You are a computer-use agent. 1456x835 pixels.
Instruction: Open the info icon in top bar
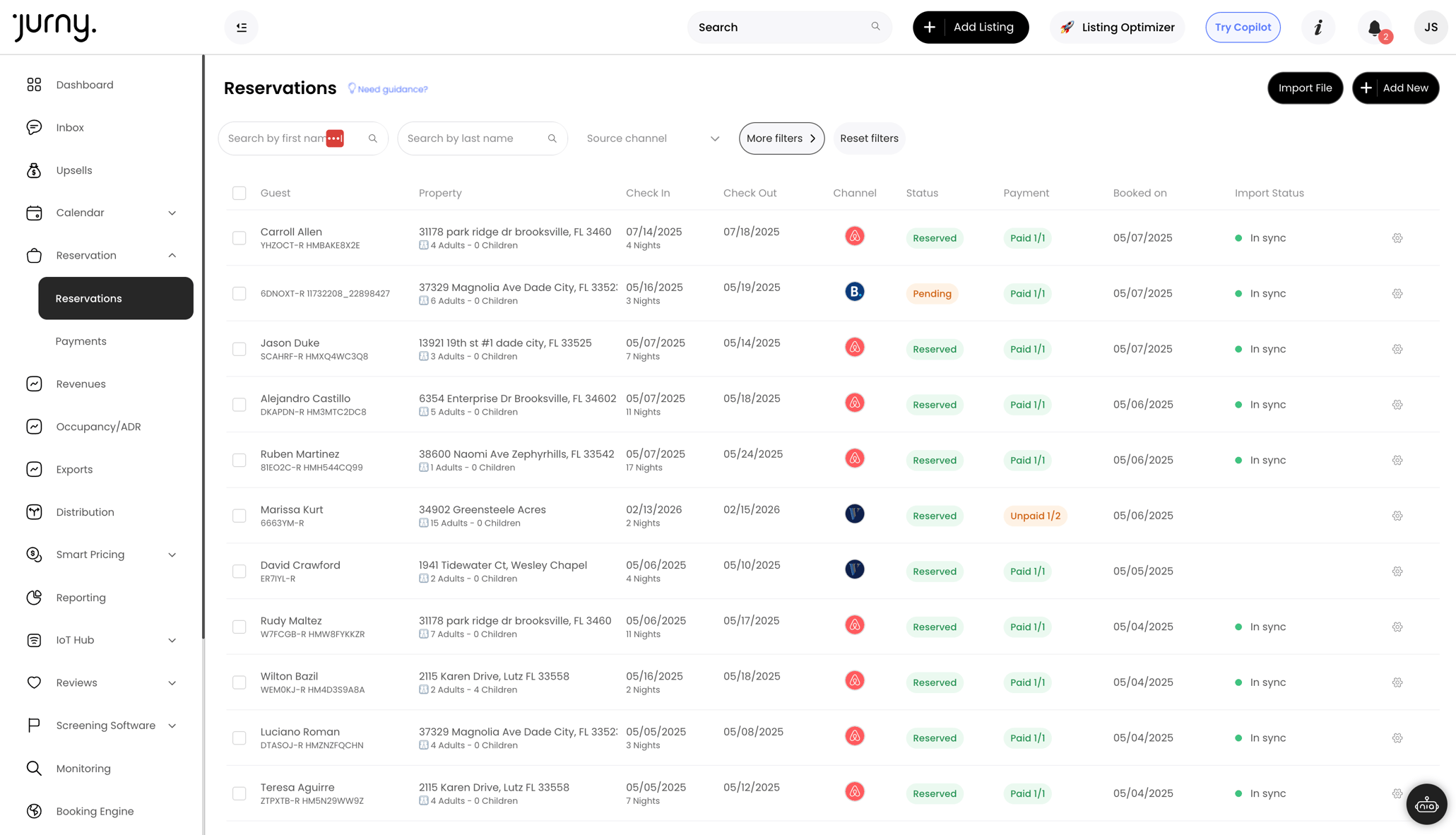point(1318,28)
